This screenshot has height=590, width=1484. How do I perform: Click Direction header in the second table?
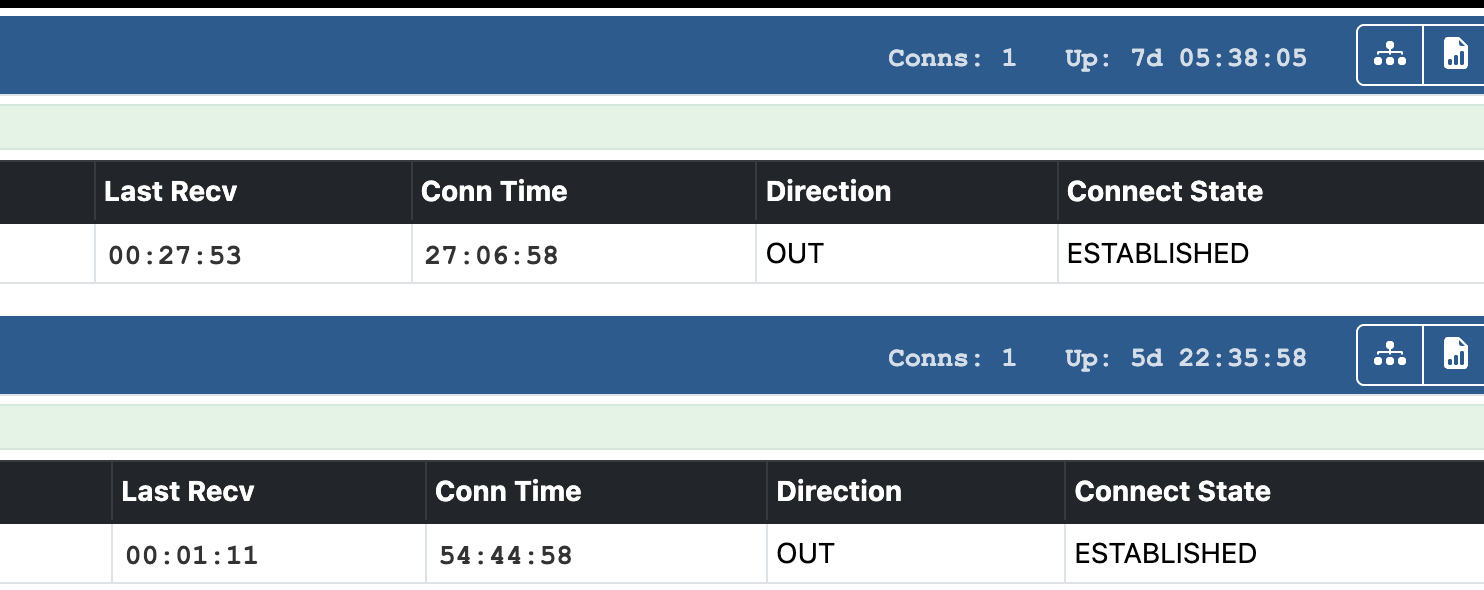(x=839, y=491)
